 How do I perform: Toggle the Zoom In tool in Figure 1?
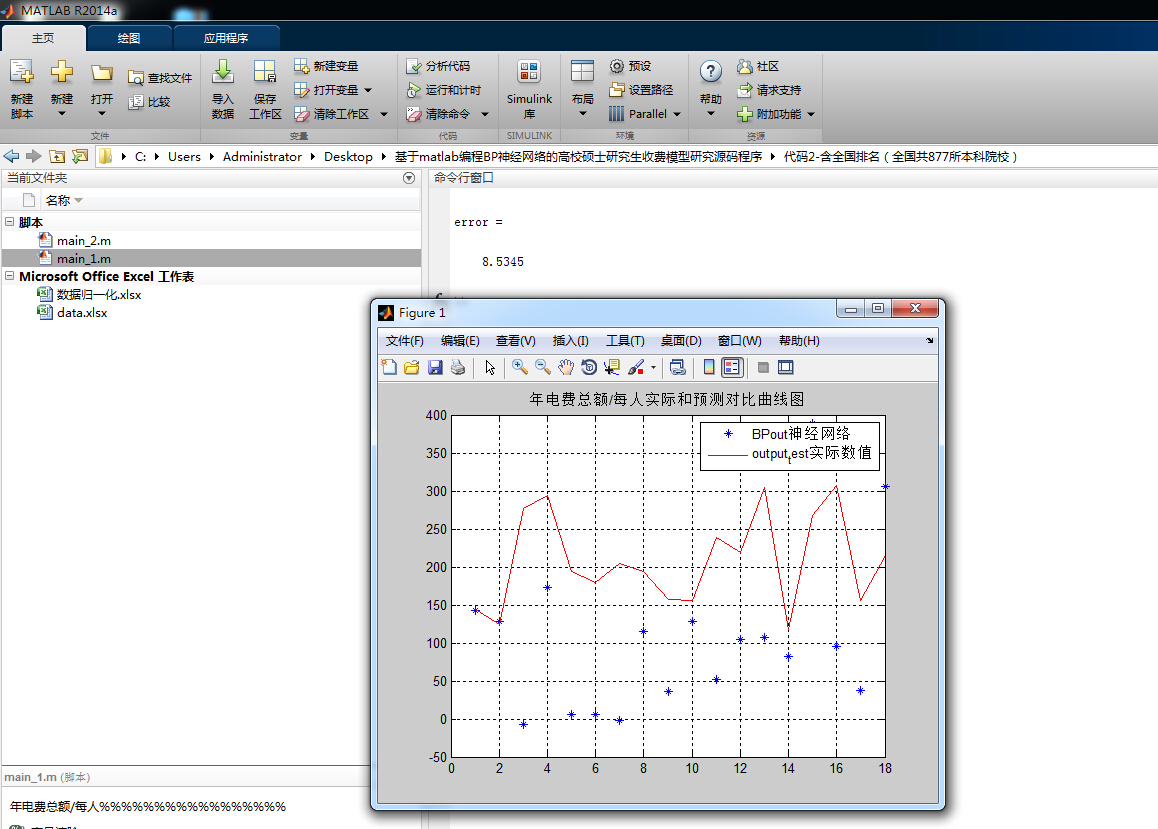(x=520, y=367)
